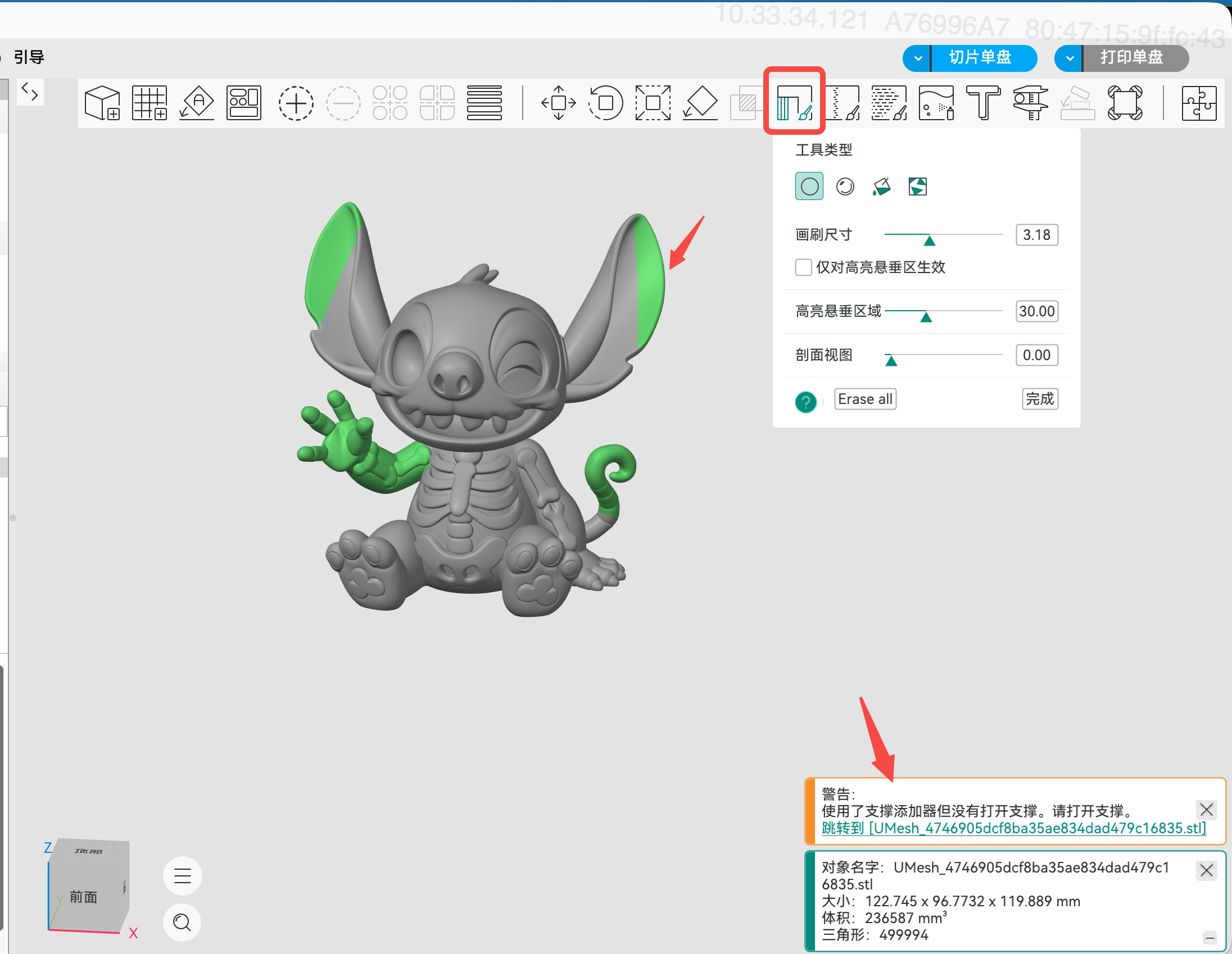Screen dimensions: 1232x954
Task: Click the puzzle piece icon
Action: [1199, 103]
